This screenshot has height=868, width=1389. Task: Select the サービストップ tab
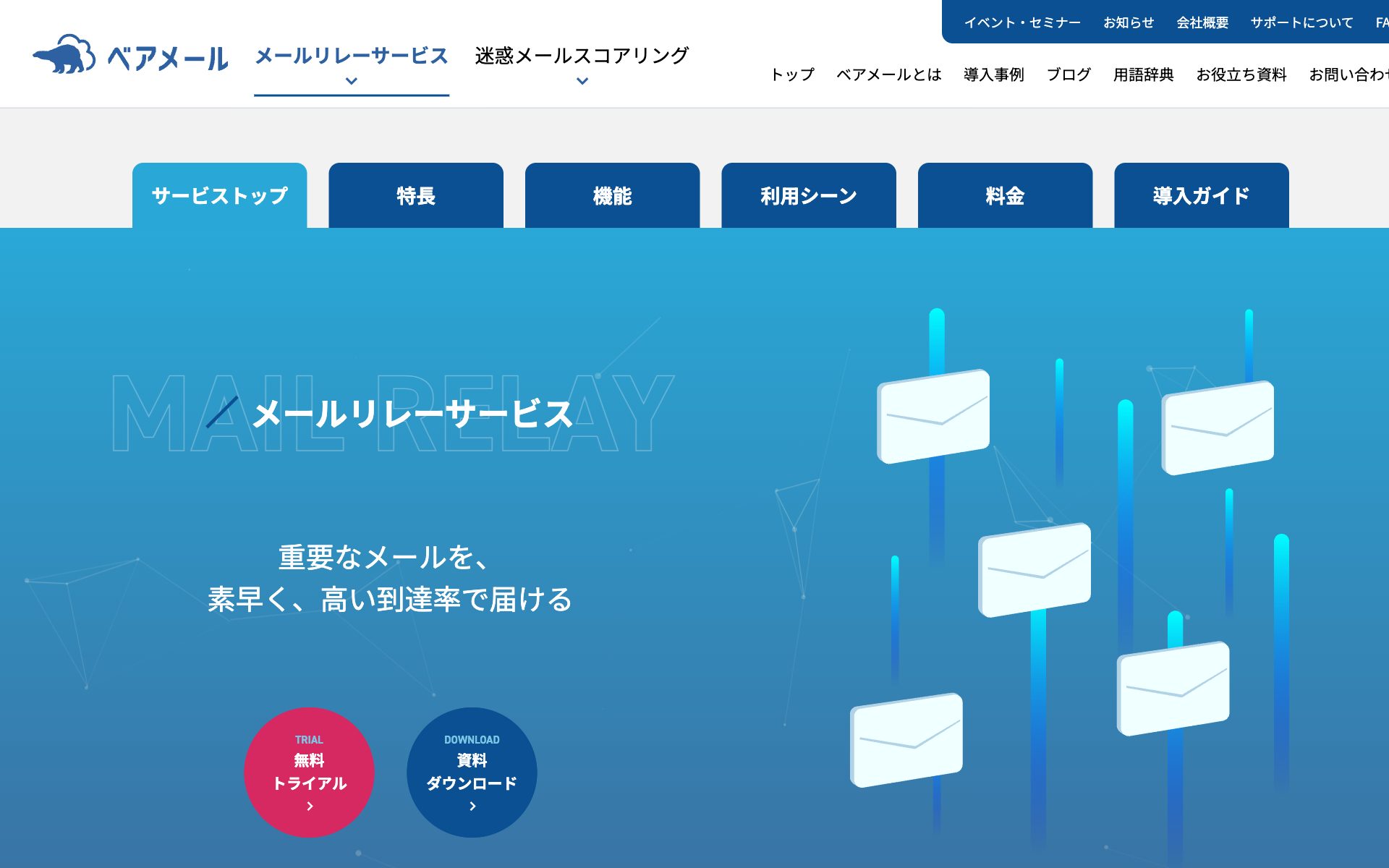coord(220,195)
